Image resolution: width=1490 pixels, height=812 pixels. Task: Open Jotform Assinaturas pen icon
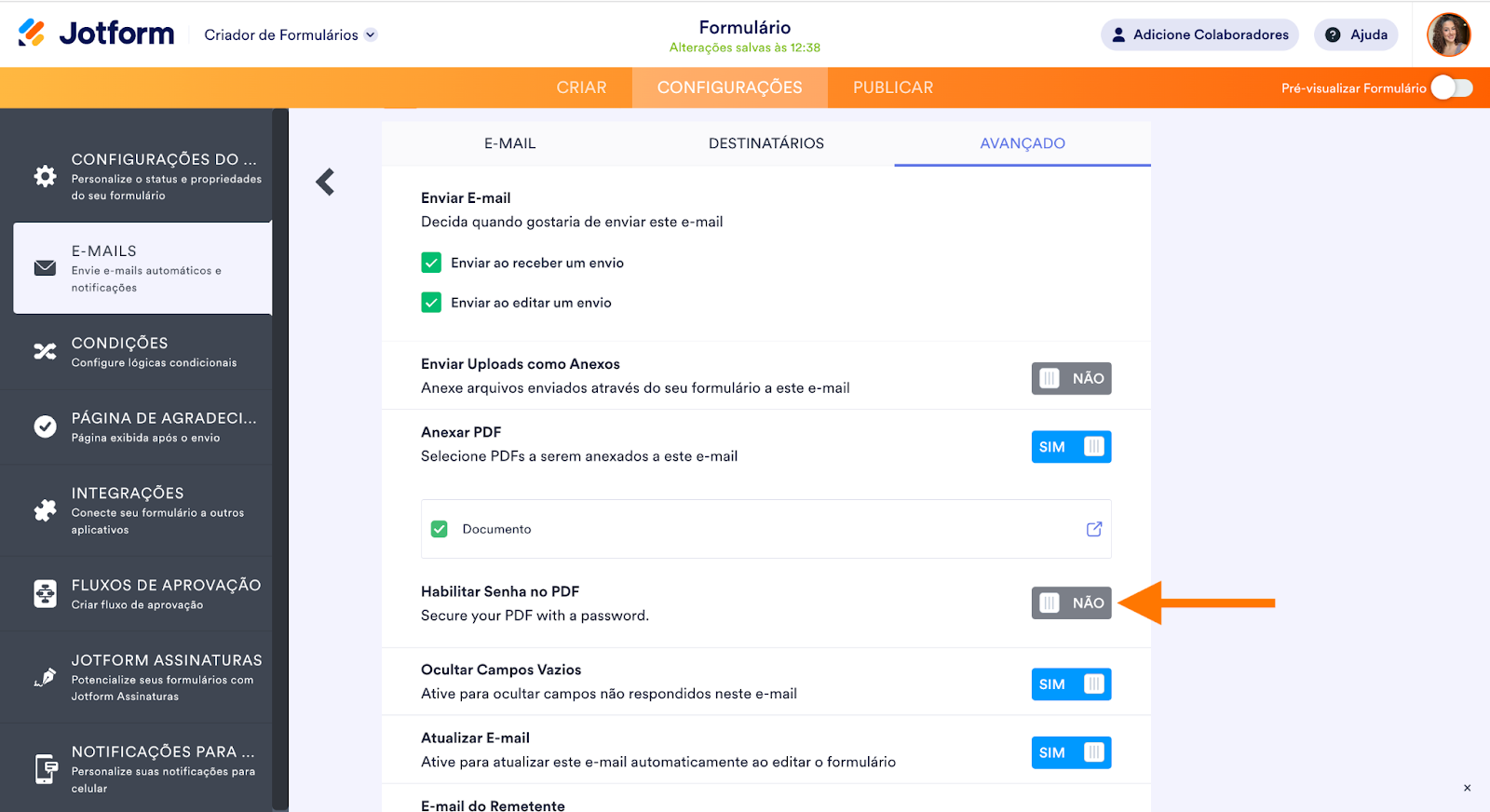point(45,677)
